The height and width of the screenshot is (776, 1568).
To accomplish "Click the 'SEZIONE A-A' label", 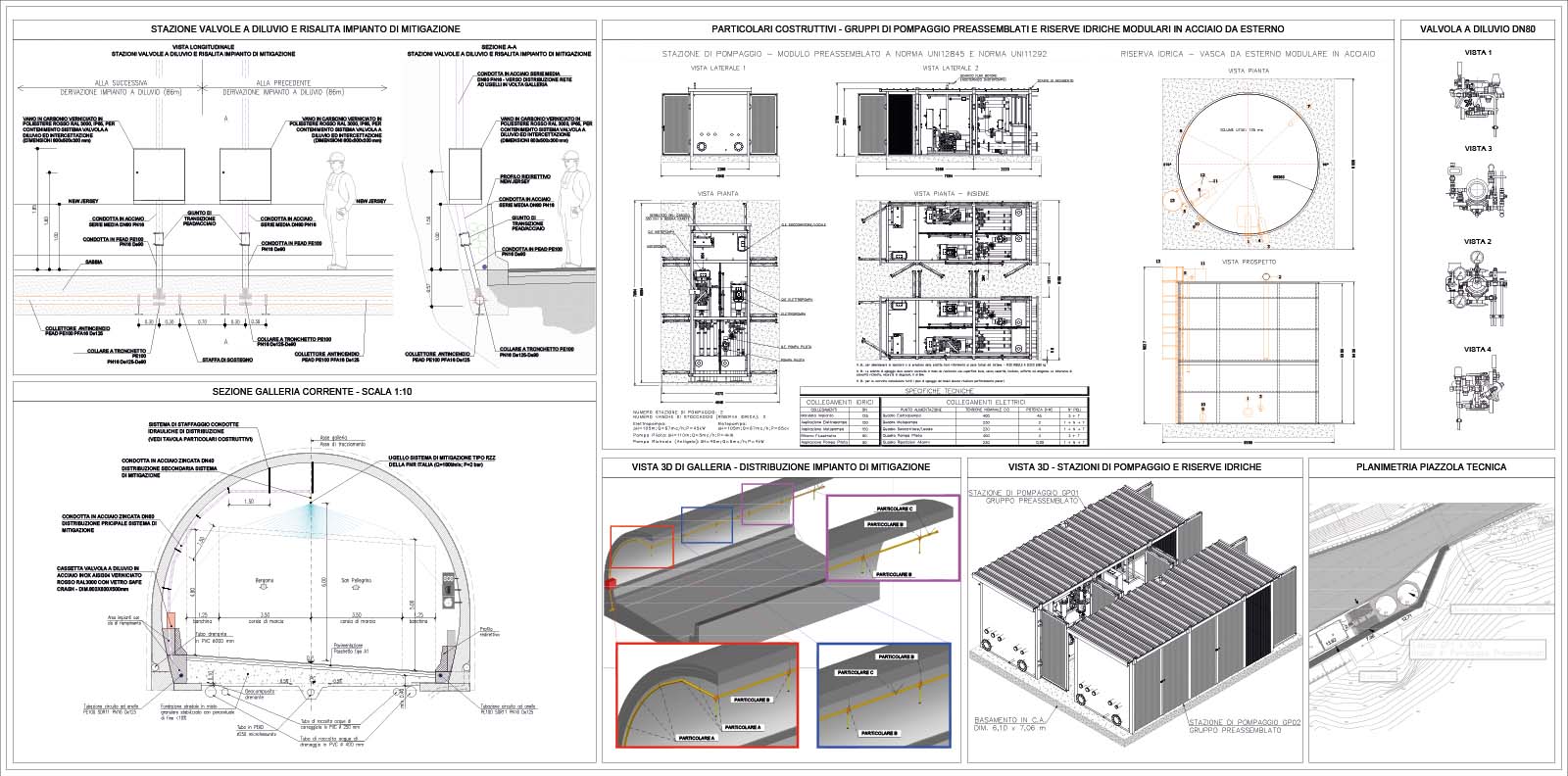I will pyautogui.click(x=500, y=46).
